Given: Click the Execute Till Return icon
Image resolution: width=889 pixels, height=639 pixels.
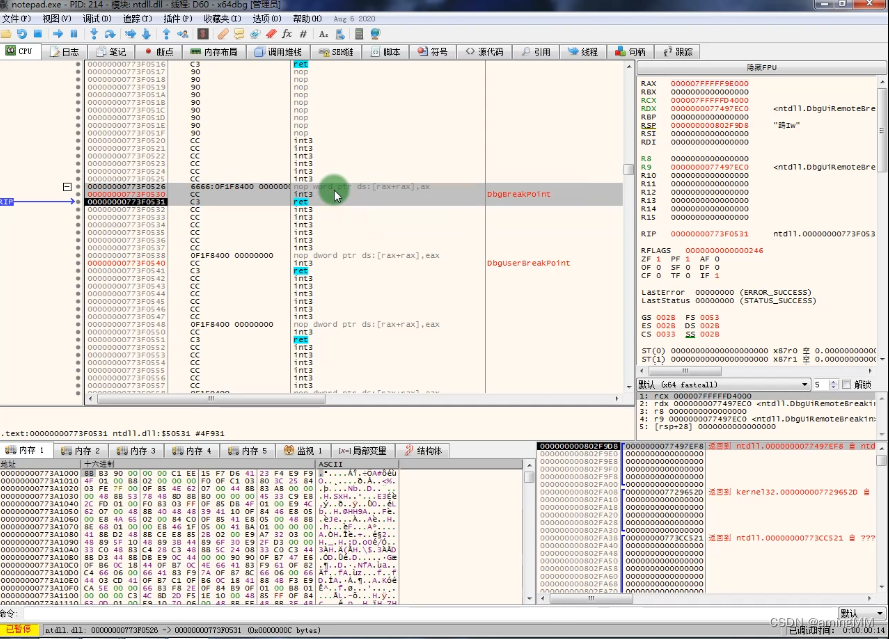Looking at the screenshot, I should coord(166,34).
